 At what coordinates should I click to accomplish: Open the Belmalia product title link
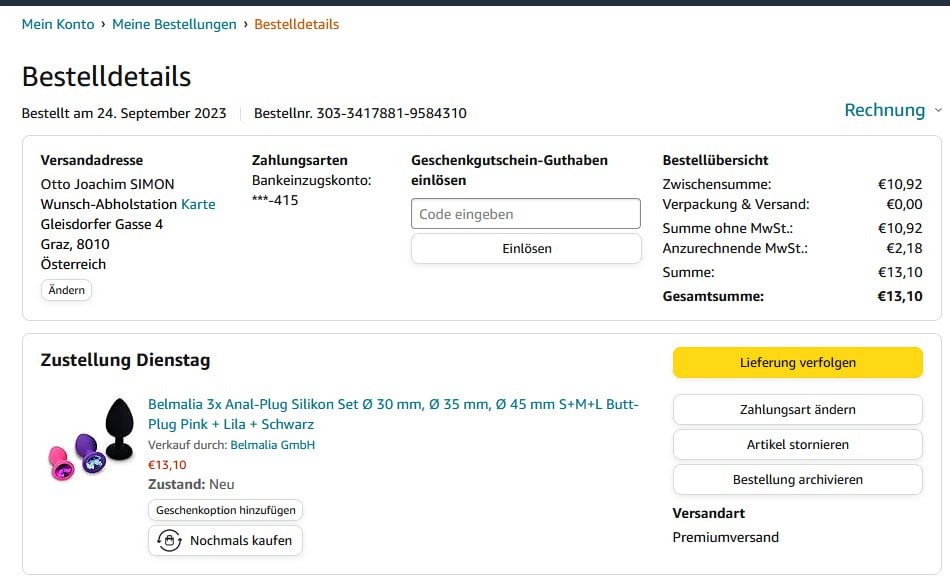(x=392, y=414)
